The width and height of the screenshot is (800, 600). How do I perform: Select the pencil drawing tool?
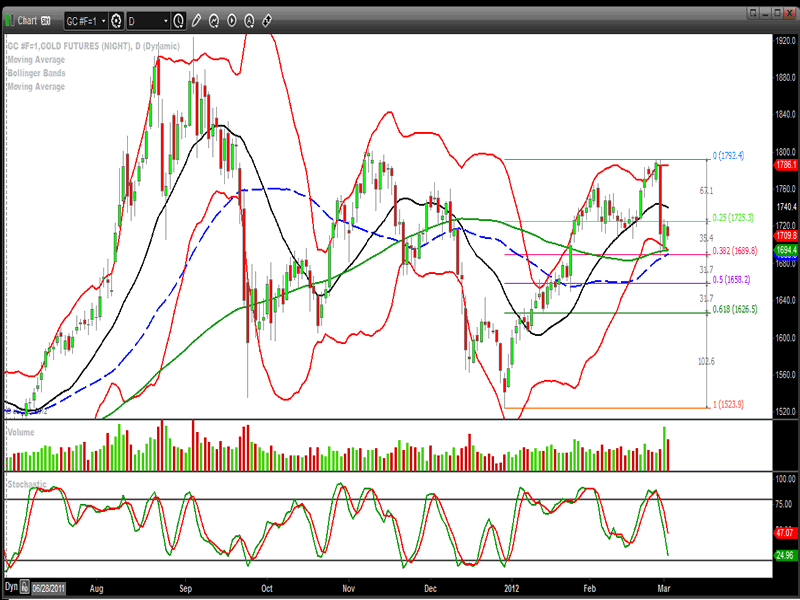click(x=196, y=21)
